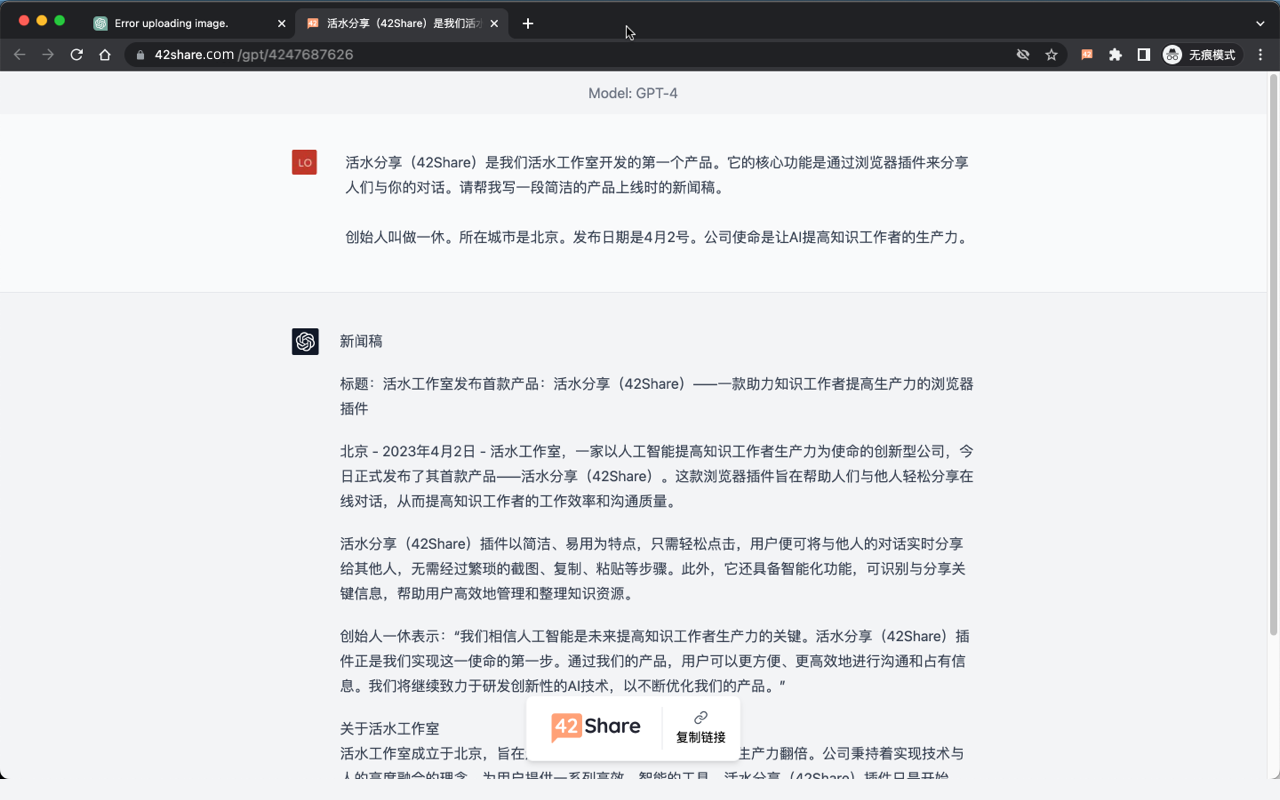This screenshot has width=1280, height=800.
Task: Close the 活水分享 (42Share) tab
Action: coord(494,23)
